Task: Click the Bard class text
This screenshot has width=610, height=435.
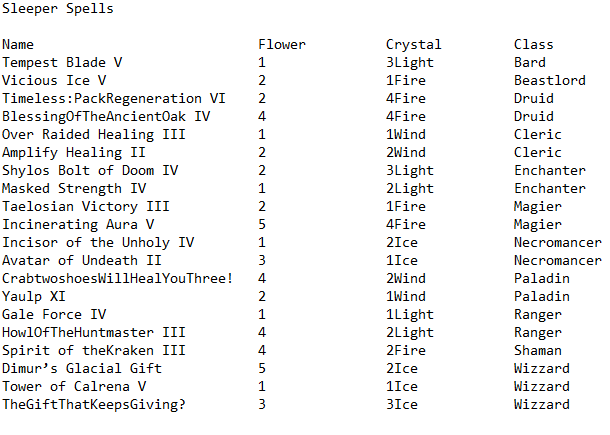Action: [x=530, y=63]
